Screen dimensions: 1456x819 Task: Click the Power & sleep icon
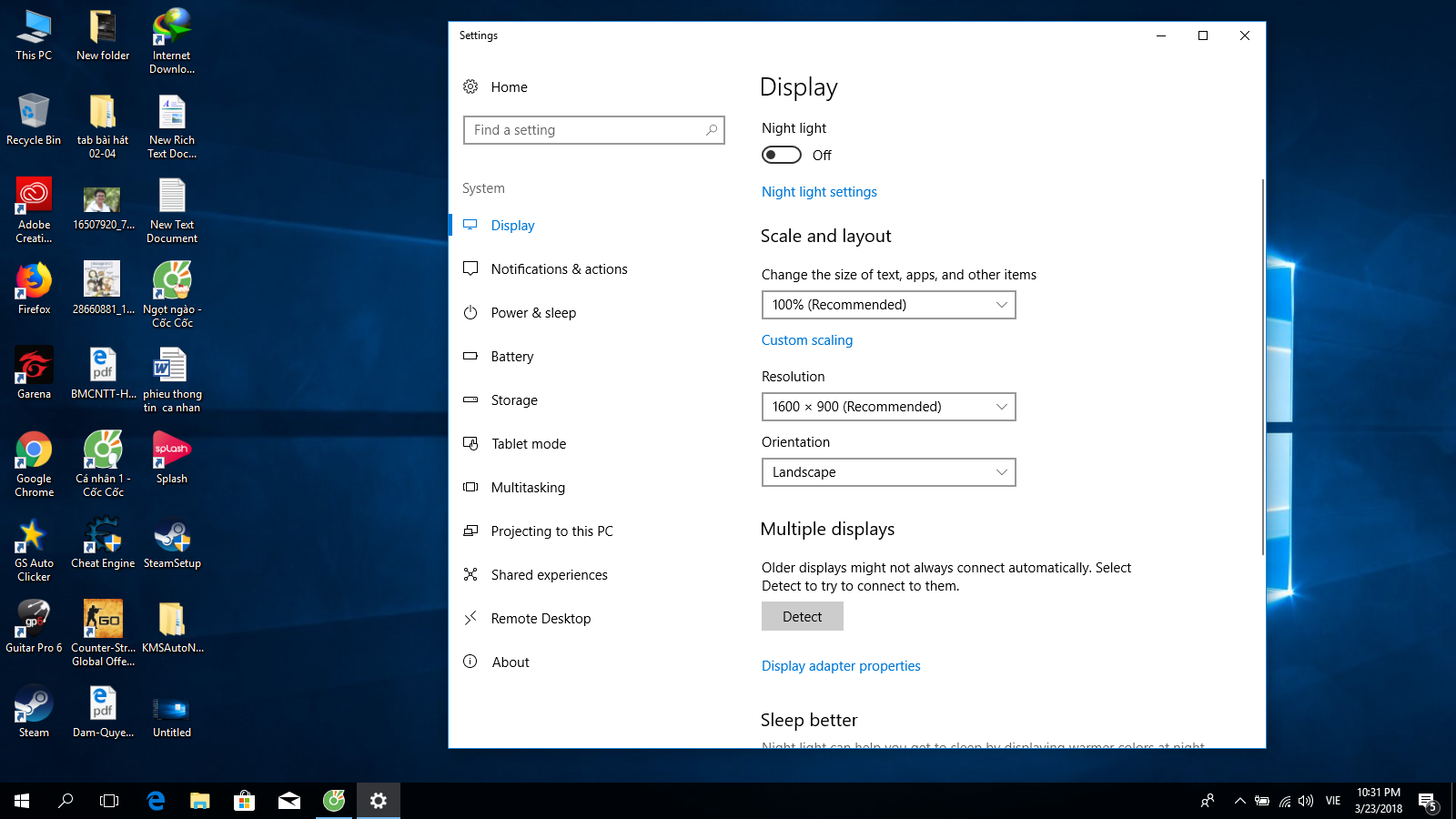(x=470, y=312)
